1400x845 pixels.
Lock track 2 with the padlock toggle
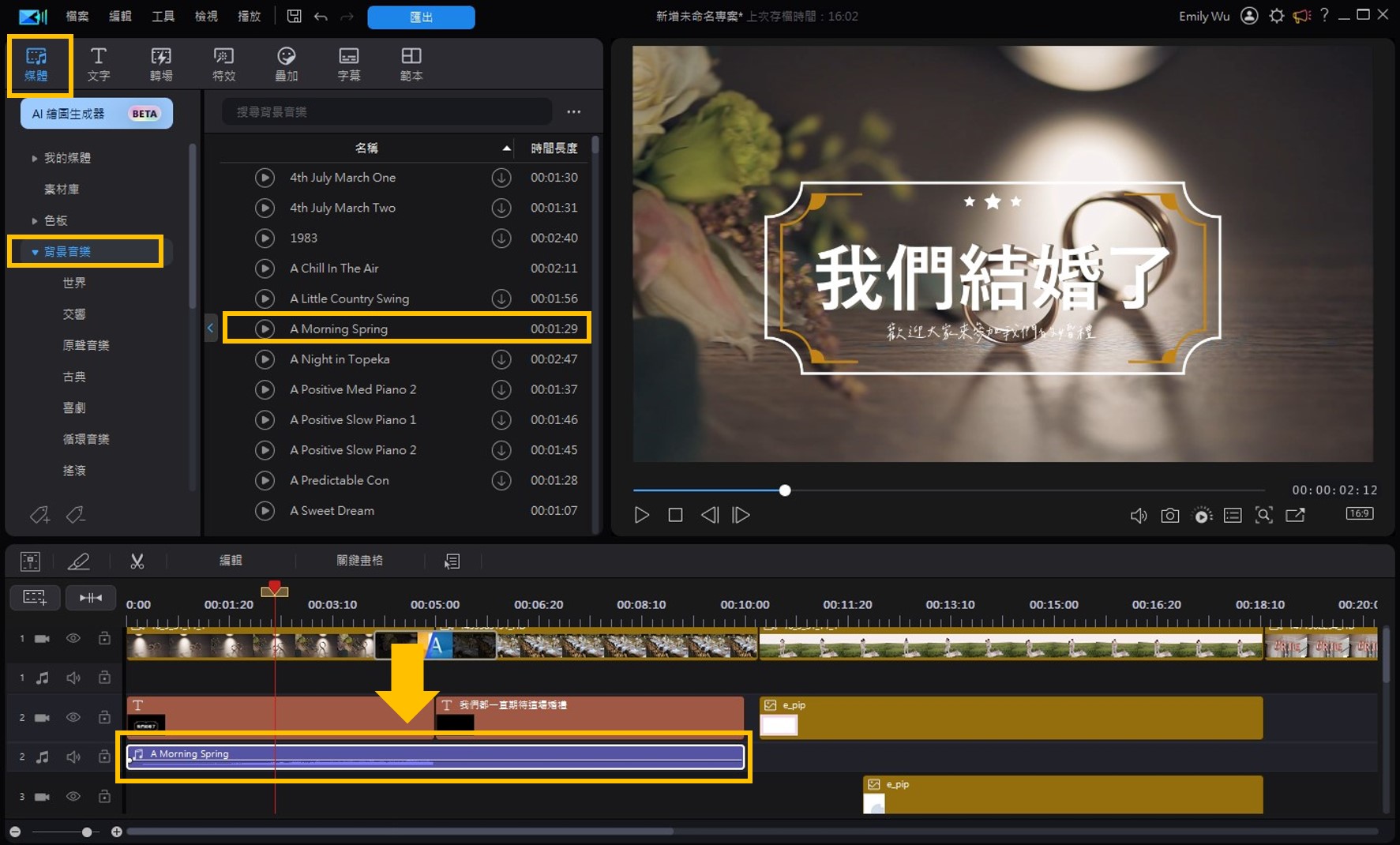pyautogui.click(x=103, y=717)
